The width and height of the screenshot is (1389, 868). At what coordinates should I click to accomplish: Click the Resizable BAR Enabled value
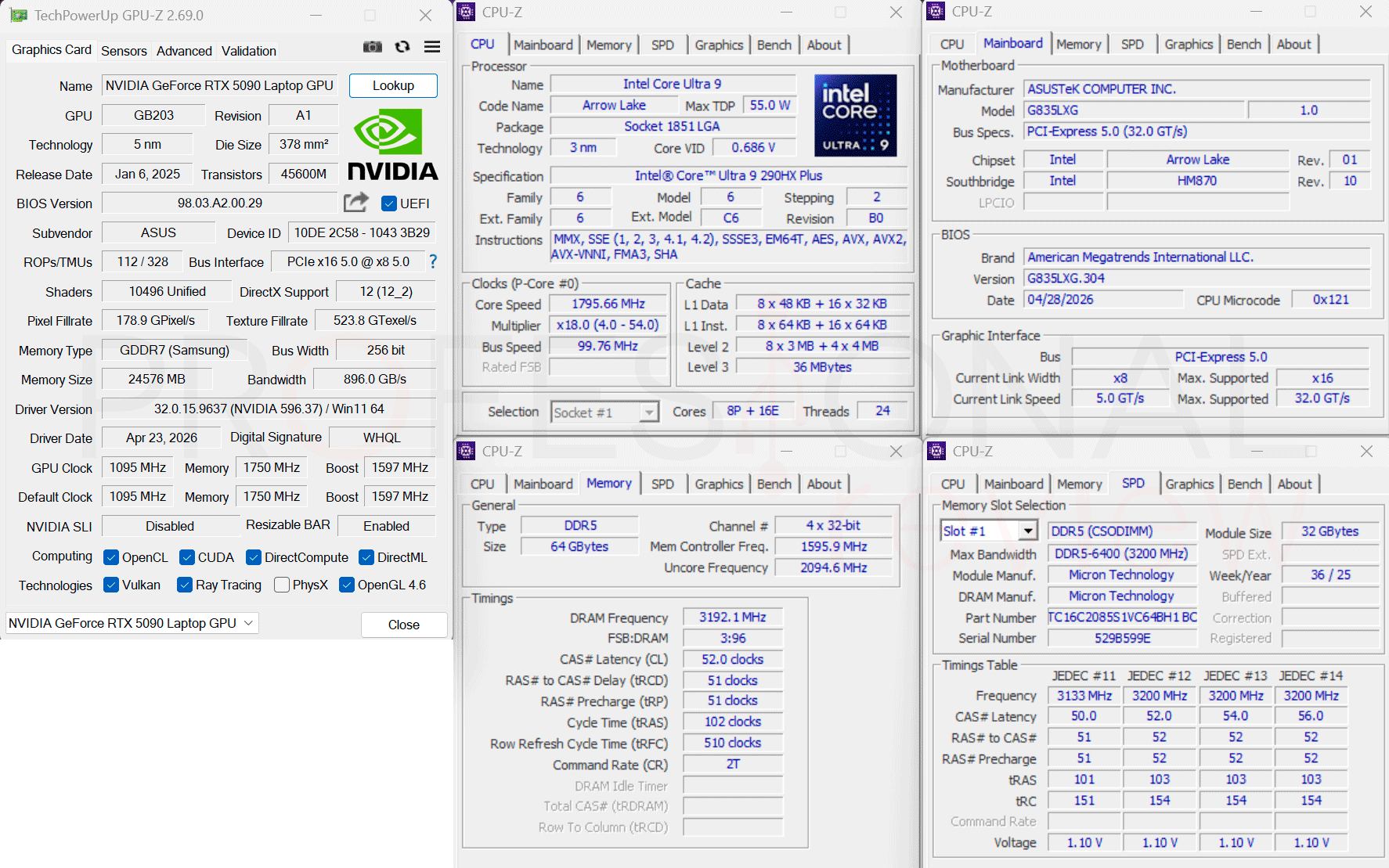pyautogui.click(x=387, y=526)
